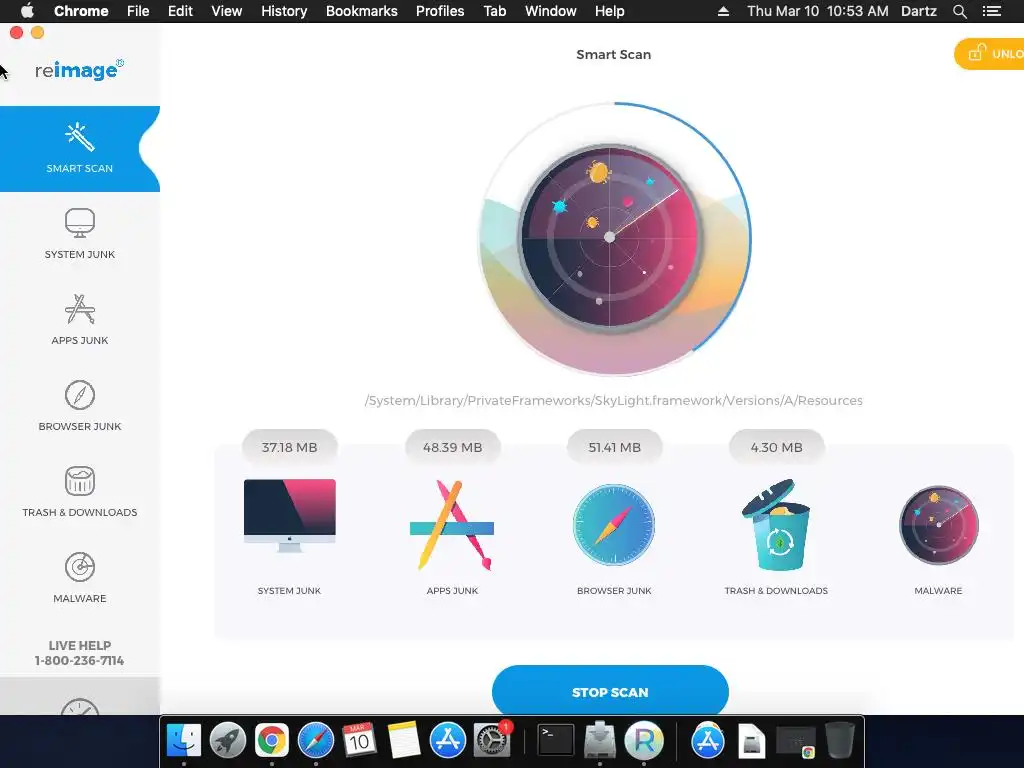Click the scanned file path text
The height and width of the screenshot is (768, 1024).
pos(613,400)
